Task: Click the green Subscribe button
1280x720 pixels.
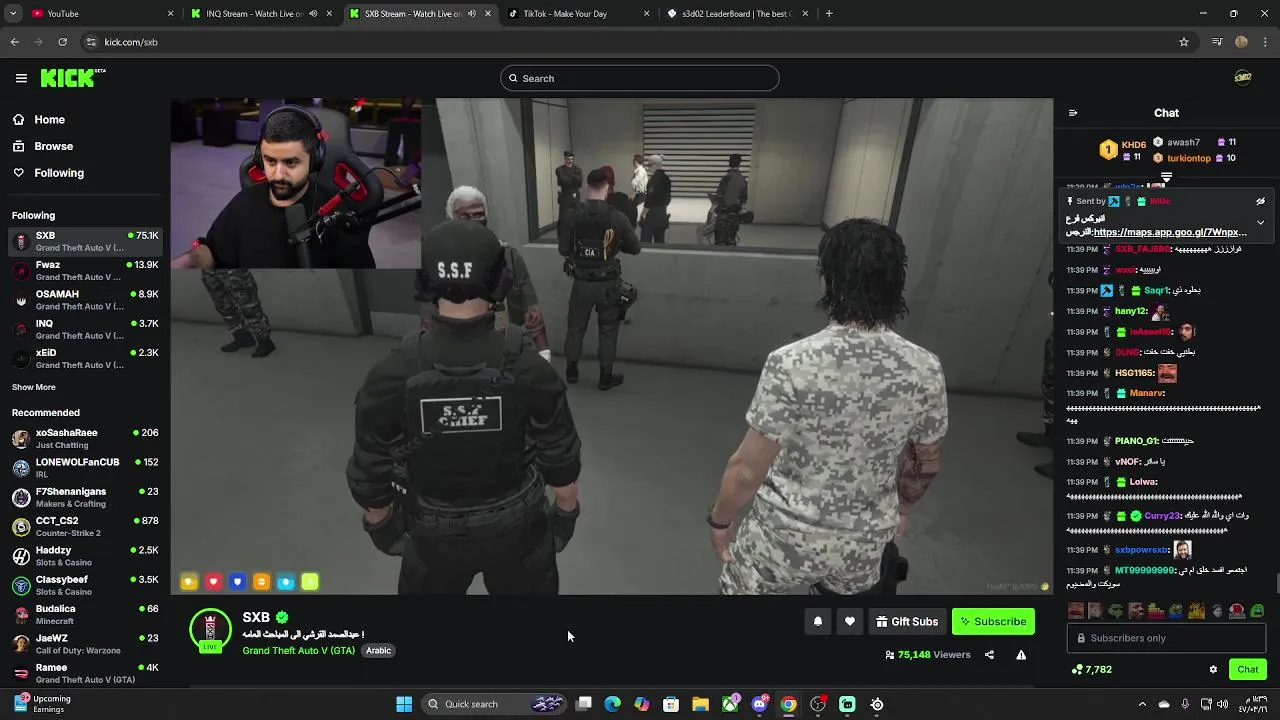Action: (993, 622)
